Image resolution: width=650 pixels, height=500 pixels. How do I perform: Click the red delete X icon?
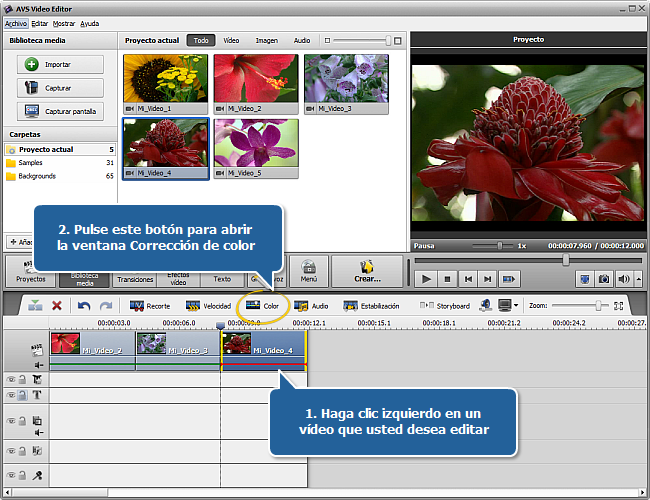pyautogui.click(x=57, y=305)
